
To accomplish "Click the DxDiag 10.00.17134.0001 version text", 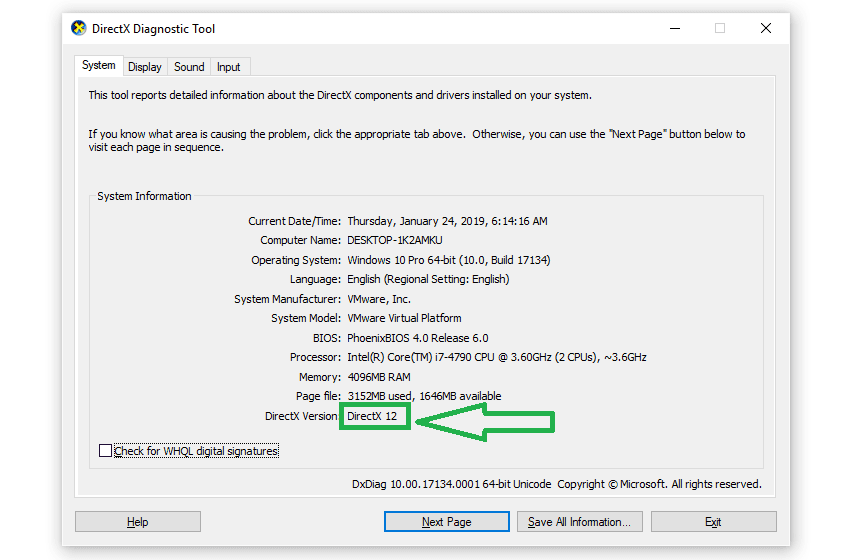I will (451, 484).
